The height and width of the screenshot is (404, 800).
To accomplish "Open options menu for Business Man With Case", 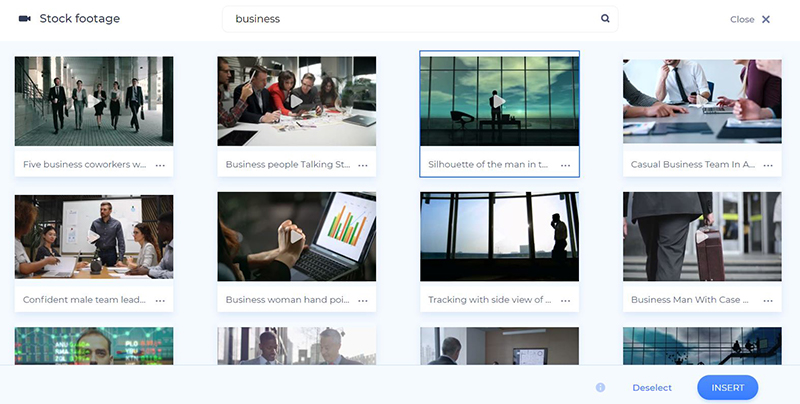I will pyautogui.click(x=768, y=300).
